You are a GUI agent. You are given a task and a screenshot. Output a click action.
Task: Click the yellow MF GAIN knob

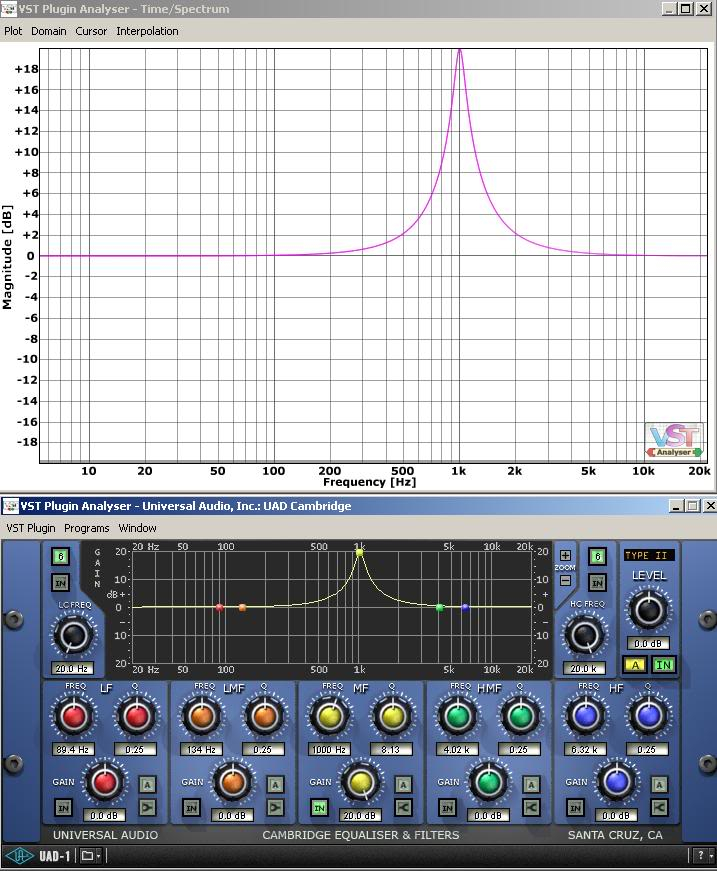coord(361,782)
